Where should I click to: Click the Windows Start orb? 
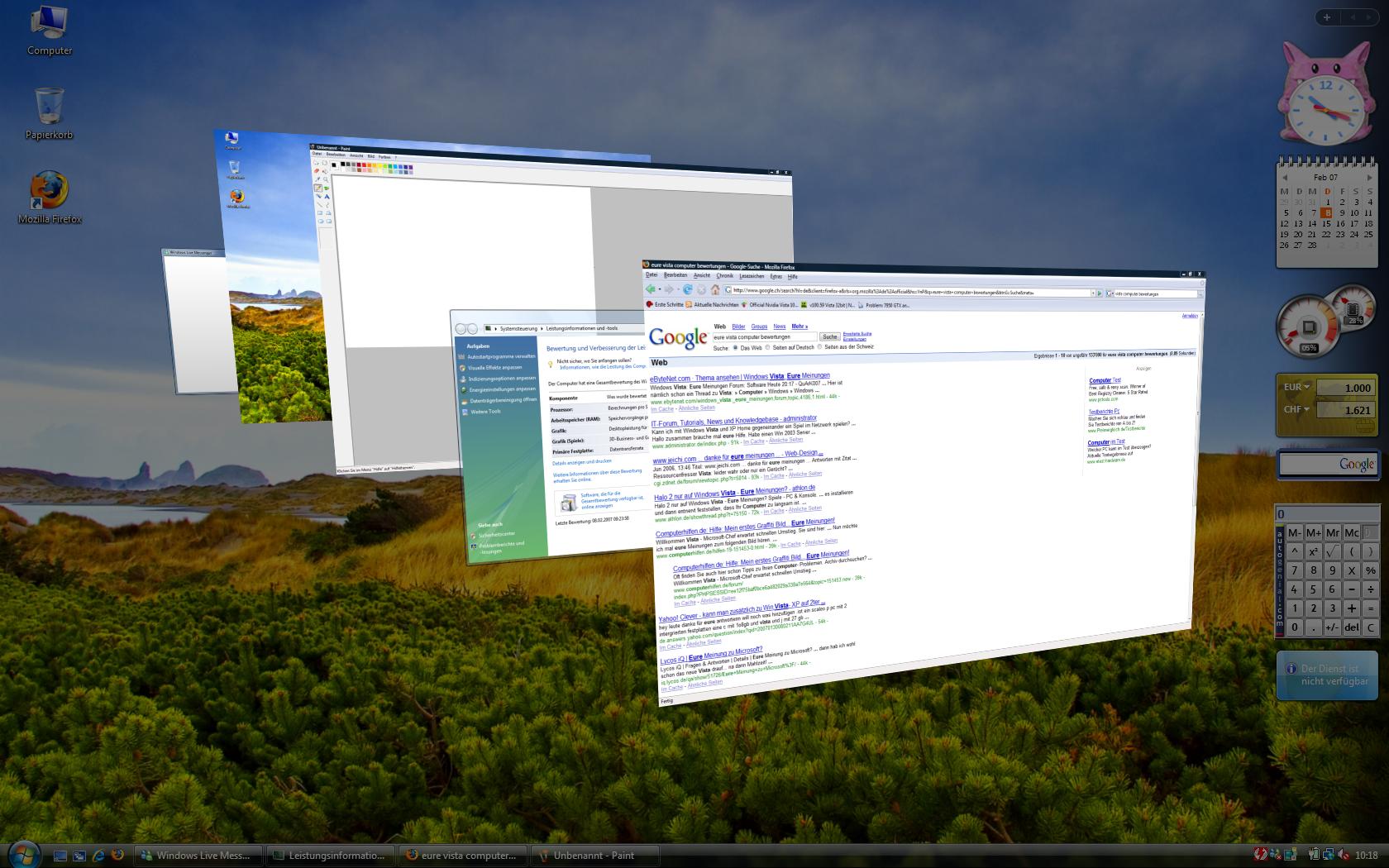[x=23, y=854]
